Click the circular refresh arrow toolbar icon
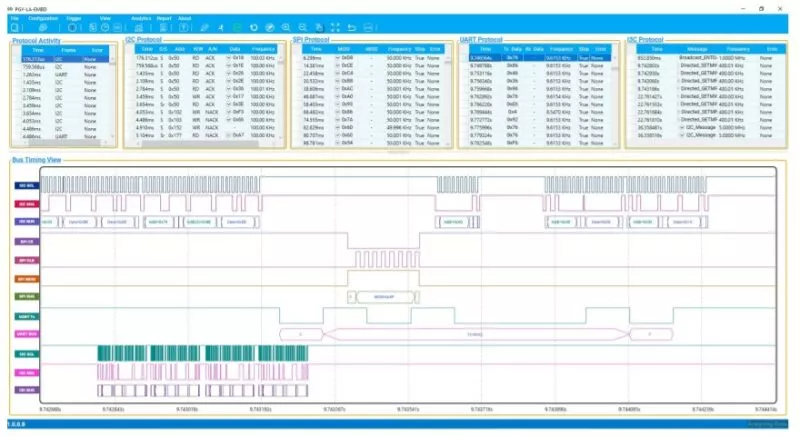Image resolution: width=800 pixels, height=436 pixels. point(254,27)
